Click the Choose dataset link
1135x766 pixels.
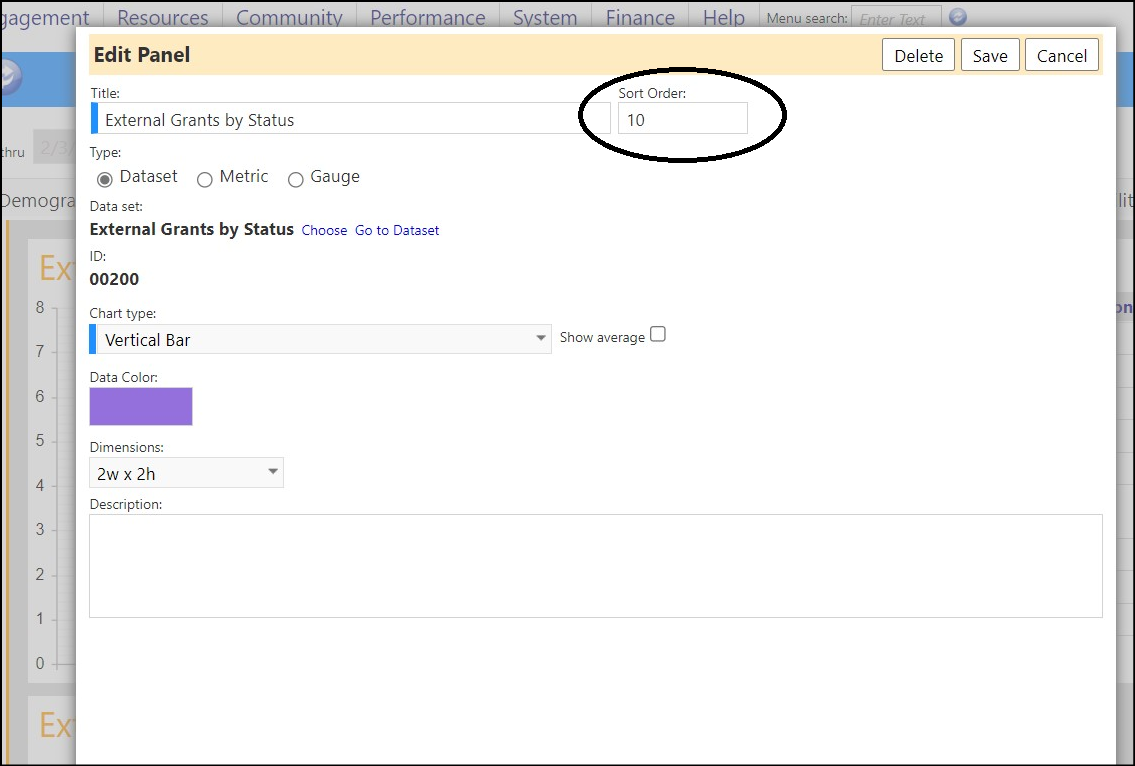324,230
